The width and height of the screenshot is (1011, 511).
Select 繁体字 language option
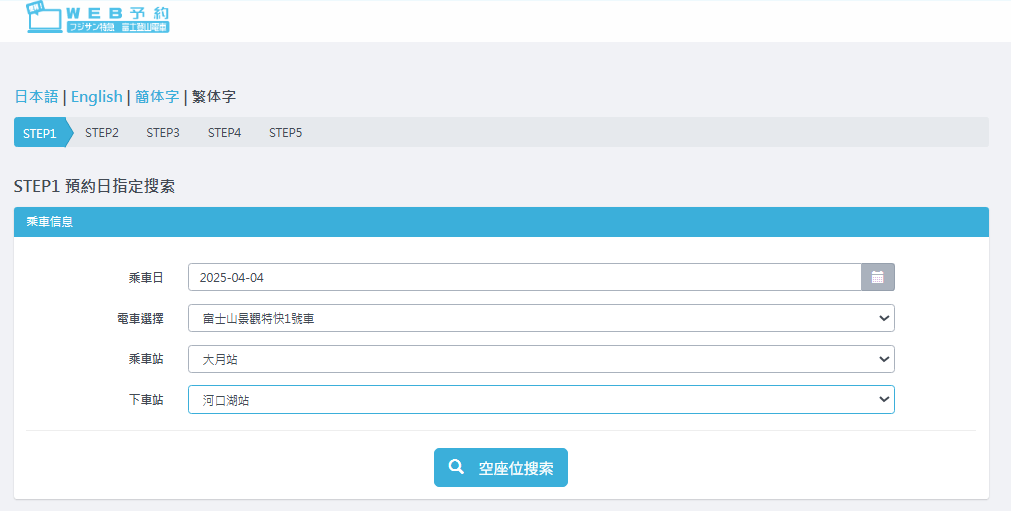214,97
